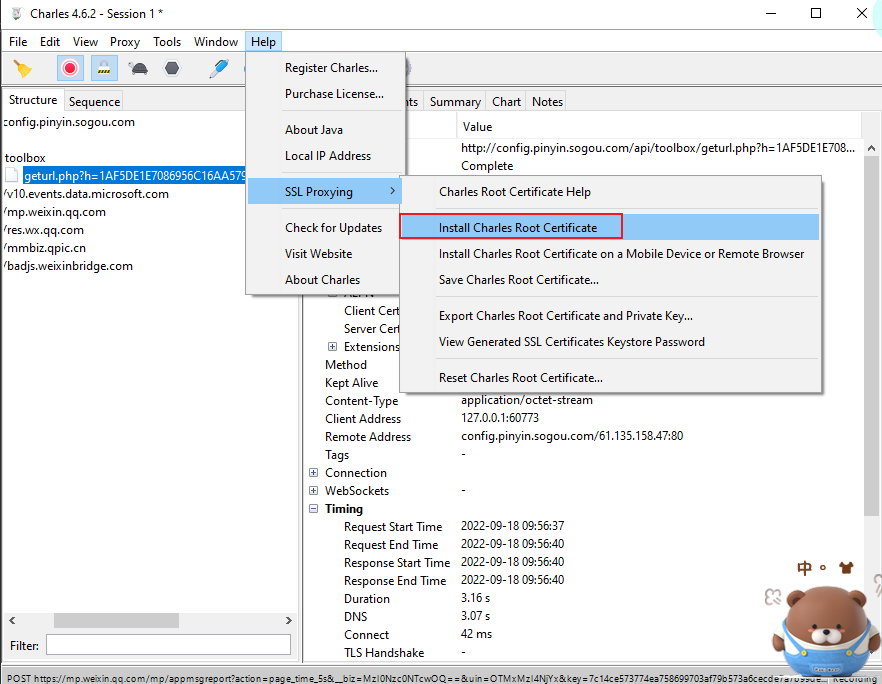
Task: Open the Proxy menu
Action: point(125,42)
